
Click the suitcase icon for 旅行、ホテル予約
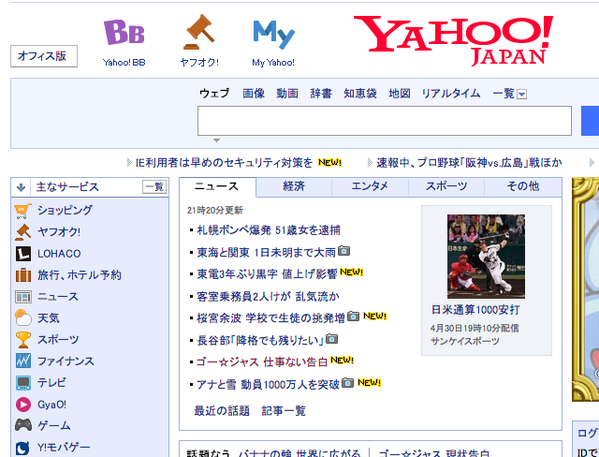(x=23, y=275)
